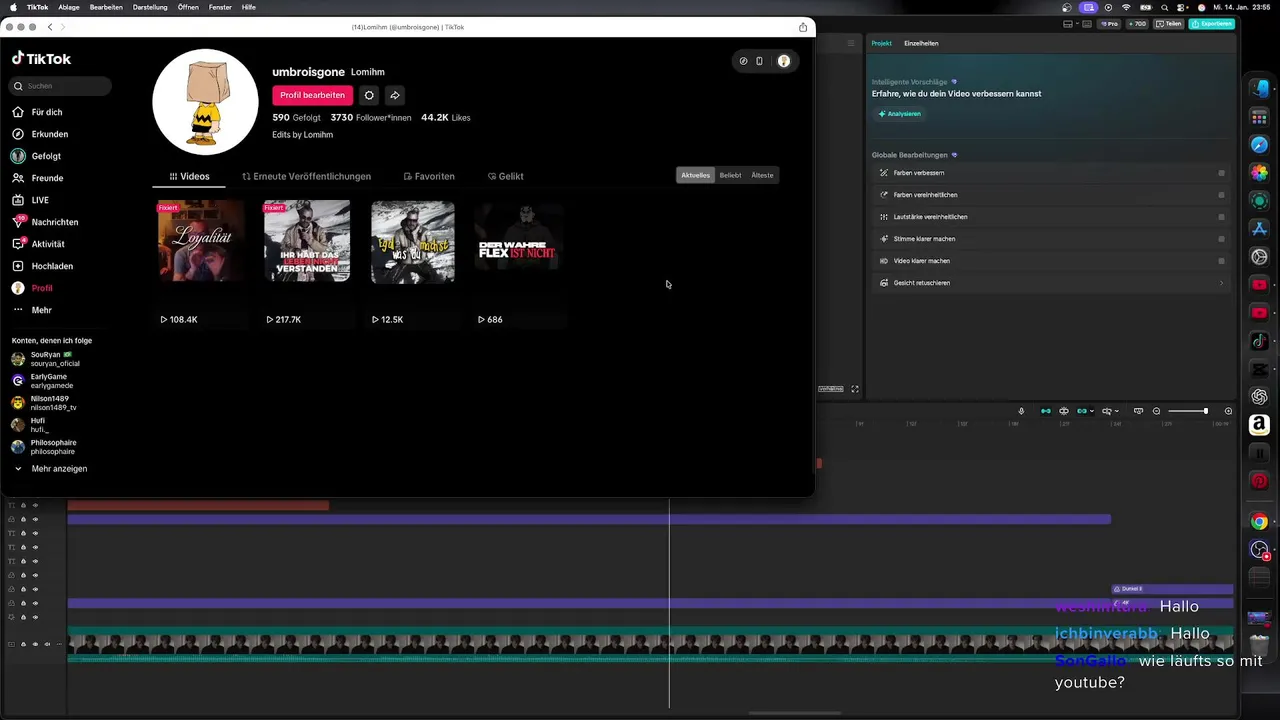Viewport: 1280px width, 720px height.
Task: Lock the main video track
Action: click(23, 644)
